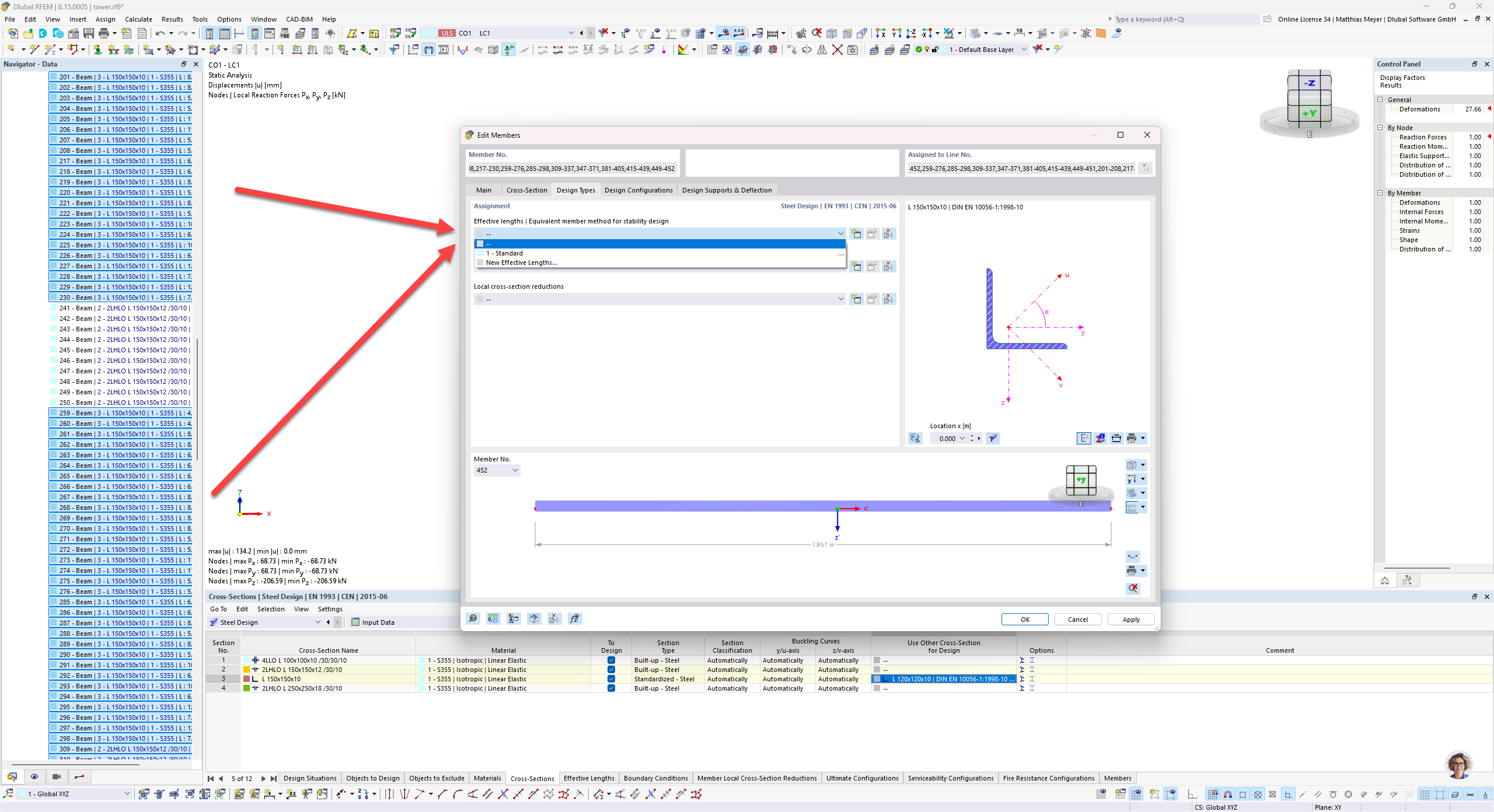Image resolution: width=1494 pixels, height=812 pixels.
Task: Click the user avatar at the bottom right
Action: 1458,765
